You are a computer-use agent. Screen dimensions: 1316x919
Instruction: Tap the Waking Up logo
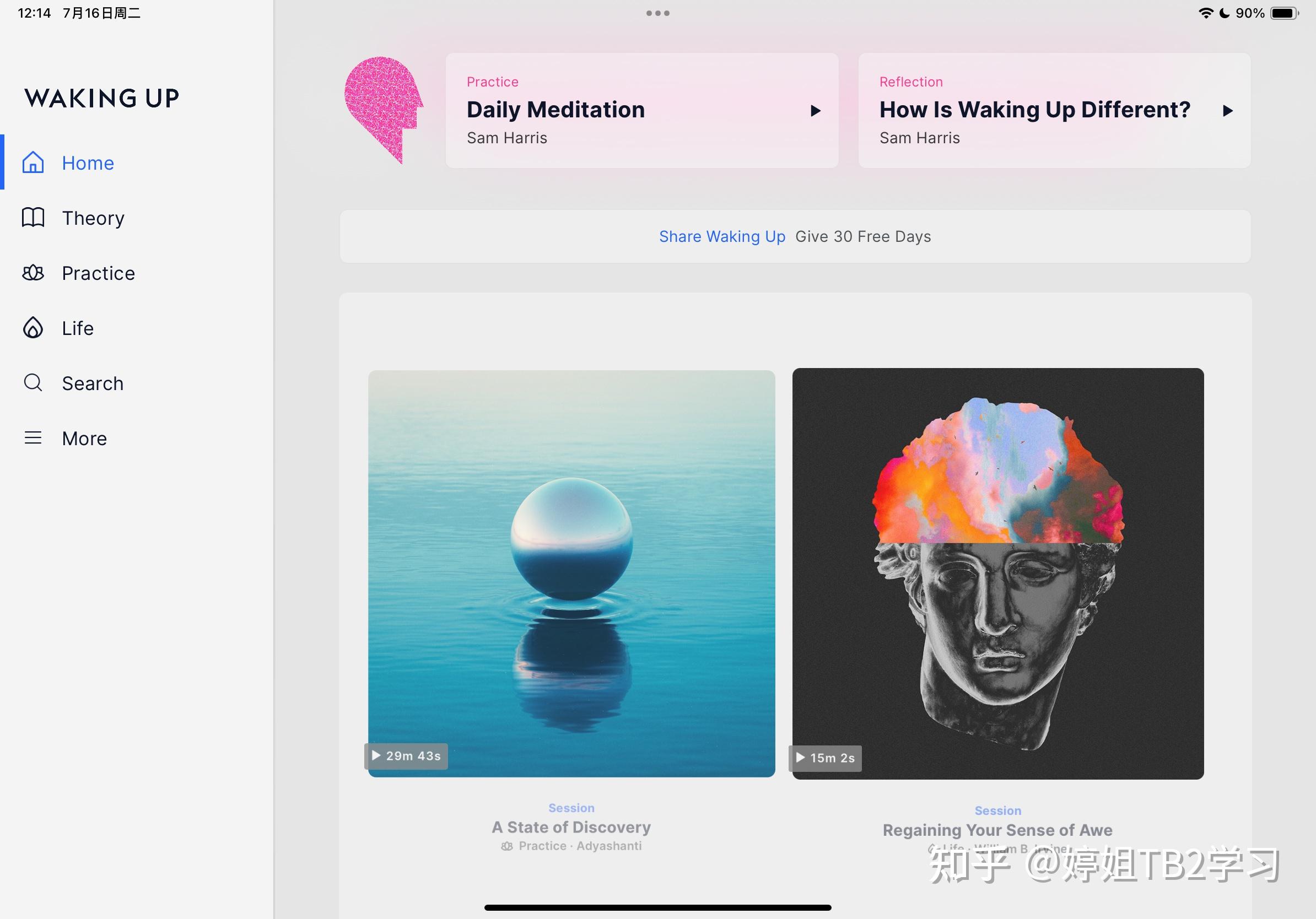click(102, 98)
